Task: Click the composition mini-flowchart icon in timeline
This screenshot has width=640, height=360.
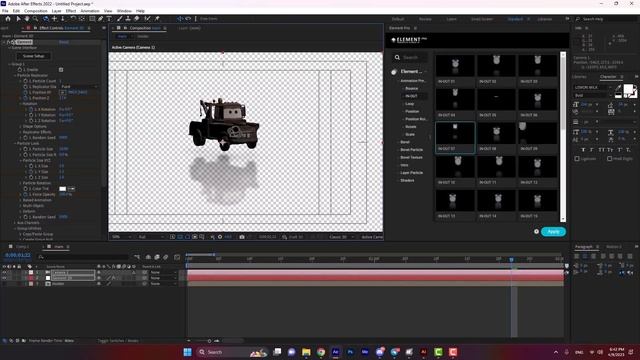Action: [x=137, y=257]
